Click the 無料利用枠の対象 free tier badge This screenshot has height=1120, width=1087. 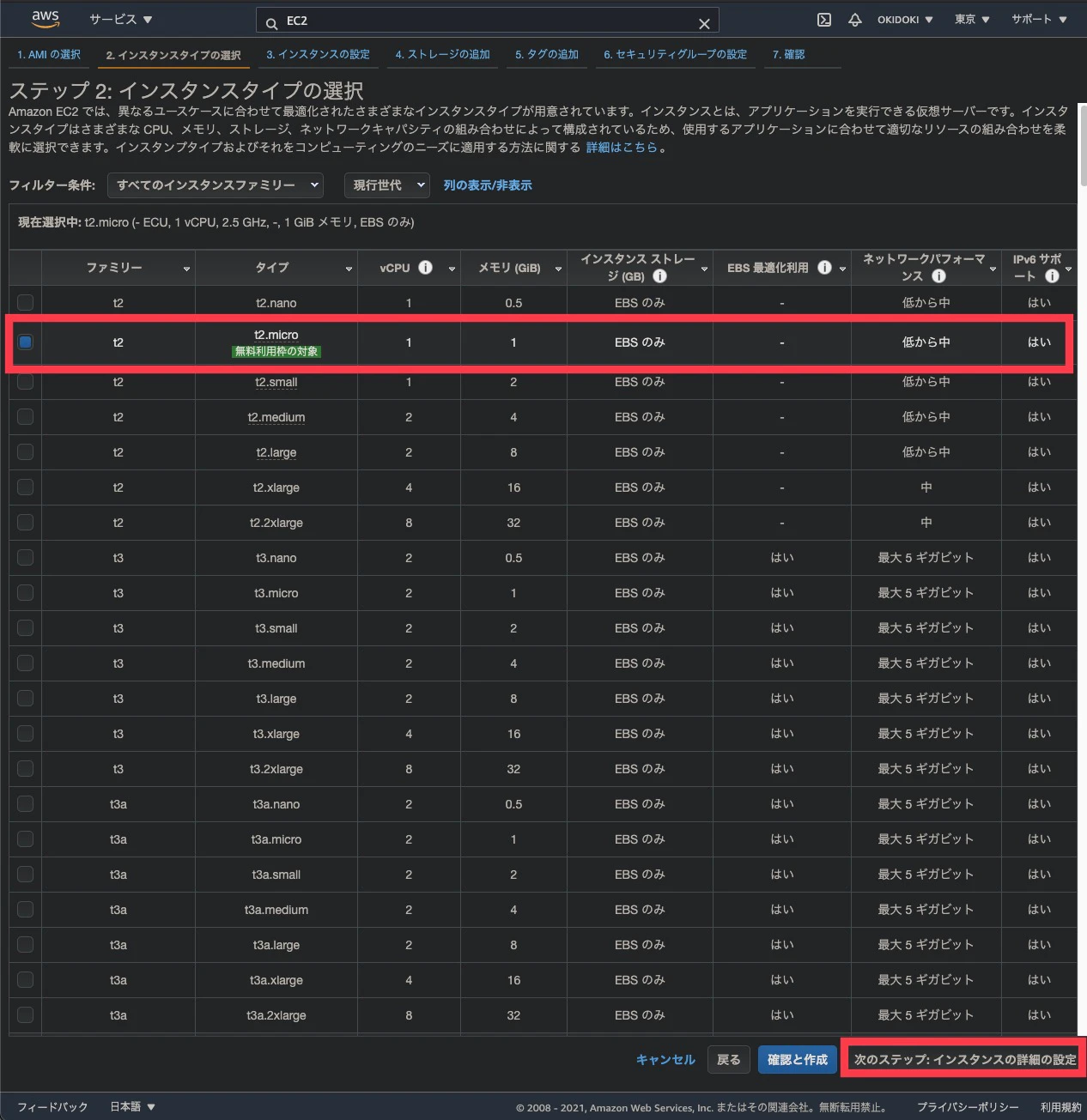coord(276,351)
